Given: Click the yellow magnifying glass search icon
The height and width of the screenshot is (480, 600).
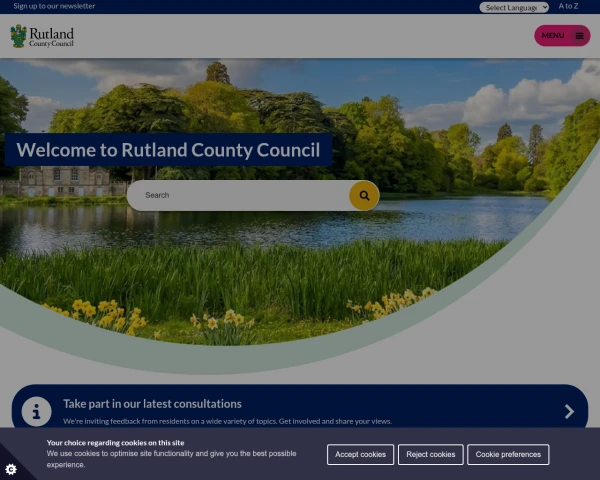Looking at the screenshot, I should [x=364, y=196].
